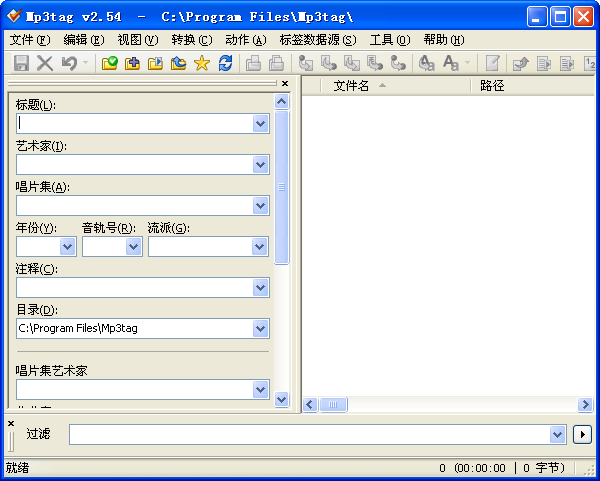Click the Filename to Tag convert icon
Image resolution: width=600 pixels, height=481 pixels.
point(329,63)
